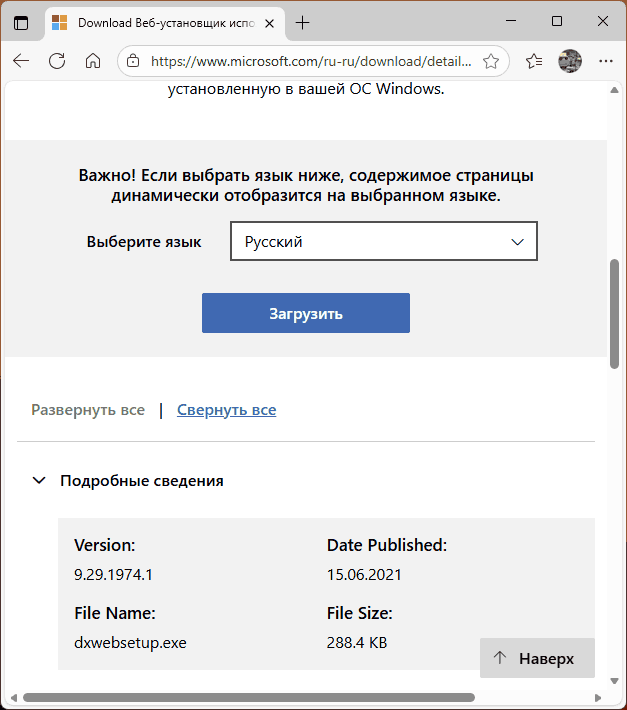Click the Наверх back-to-top button
The height and width of the screenshot is (710, 627).
point(537,658)
